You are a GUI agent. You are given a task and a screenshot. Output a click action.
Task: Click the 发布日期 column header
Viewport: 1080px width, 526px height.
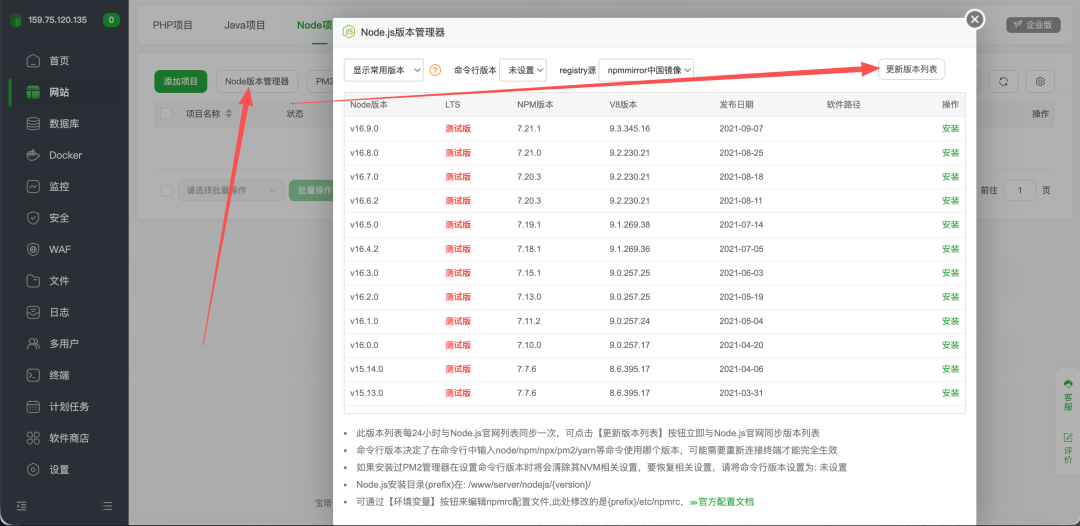pos(736,105)
